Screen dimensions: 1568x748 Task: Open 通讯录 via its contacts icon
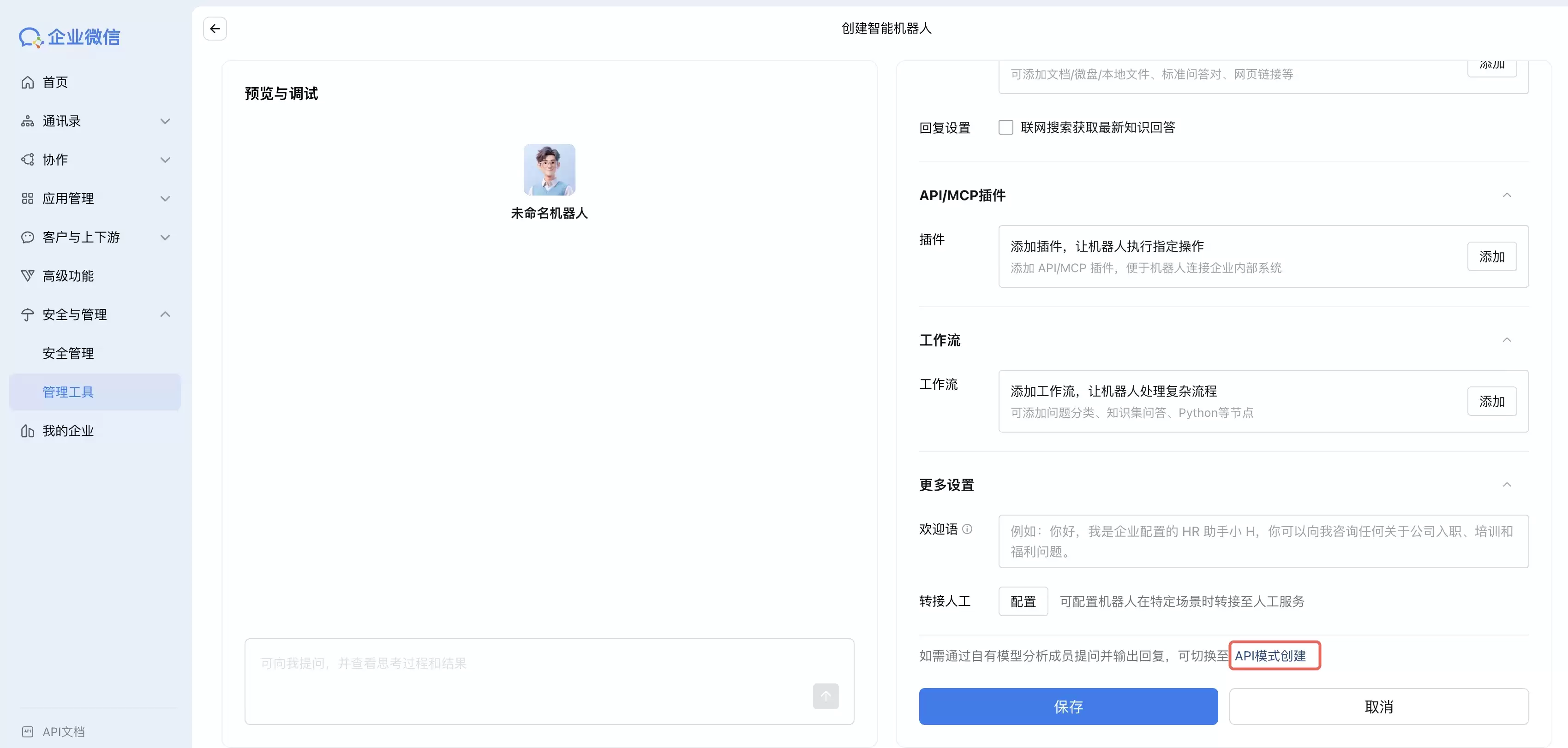[27, 120]
